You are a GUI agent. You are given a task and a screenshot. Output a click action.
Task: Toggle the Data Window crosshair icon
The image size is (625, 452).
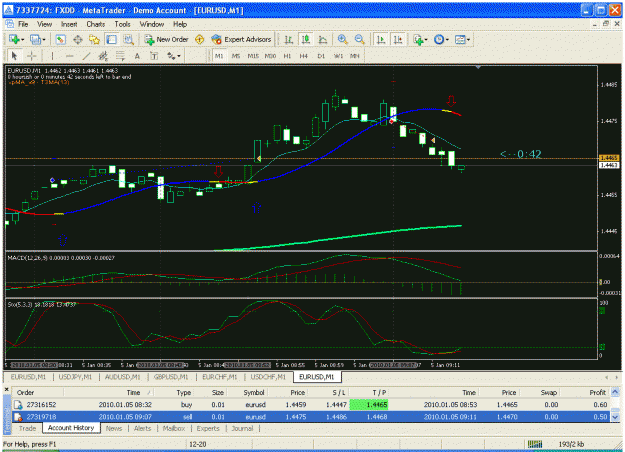pyautogui.click(x=78, y=39)
